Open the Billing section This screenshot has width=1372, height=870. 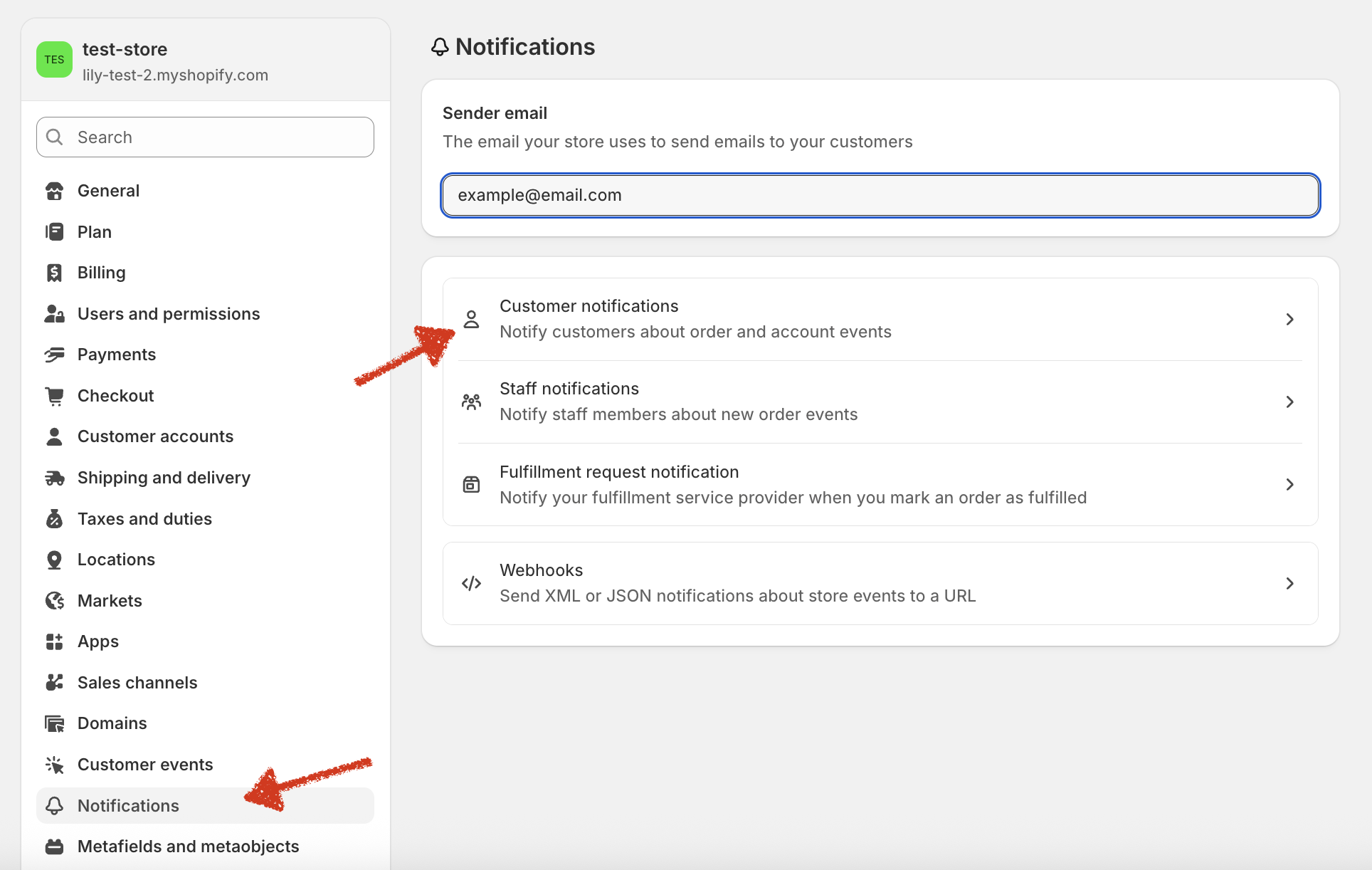tap(205, 273)
